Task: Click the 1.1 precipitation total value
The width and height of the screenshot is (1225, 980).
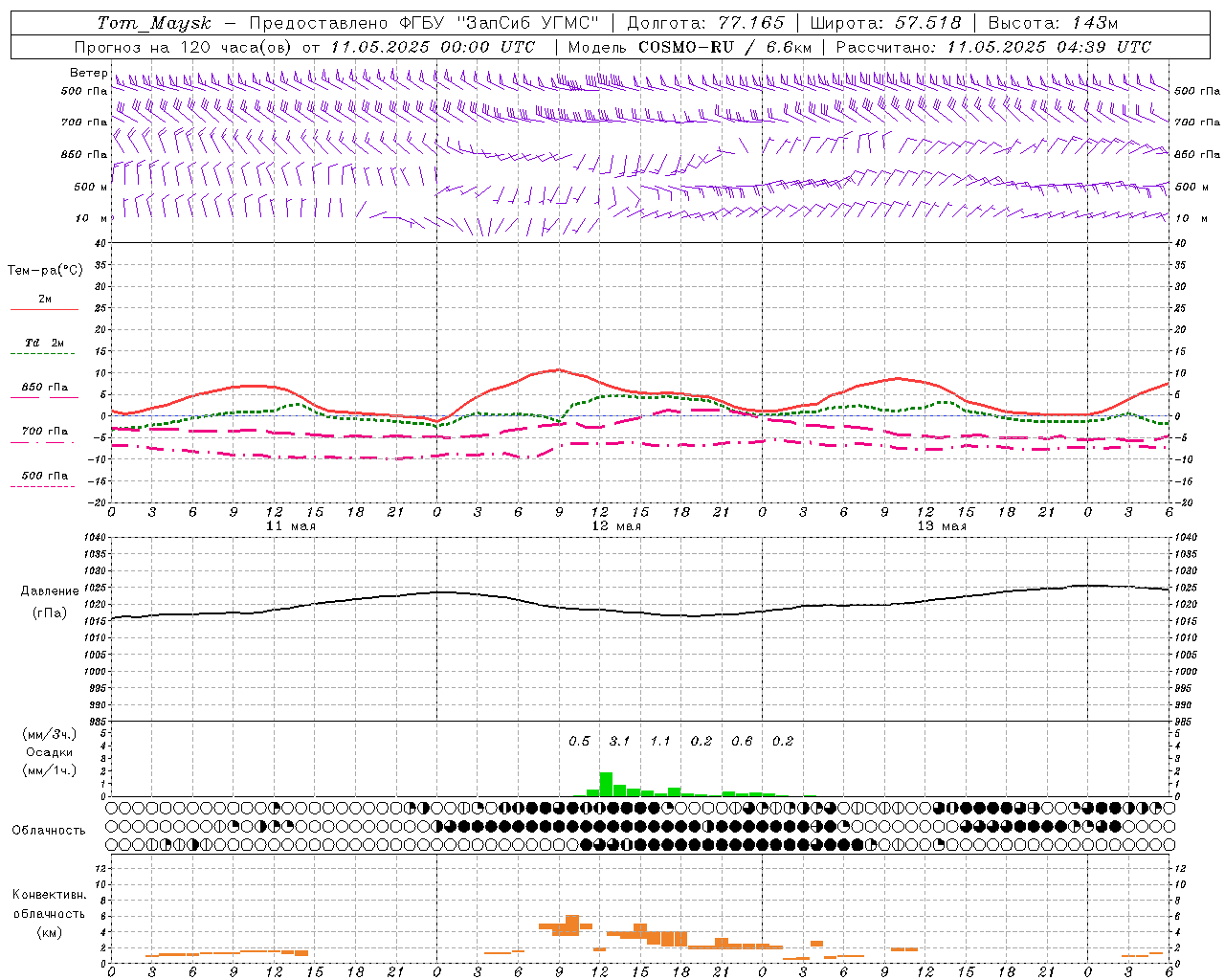Action: [660, 742]
